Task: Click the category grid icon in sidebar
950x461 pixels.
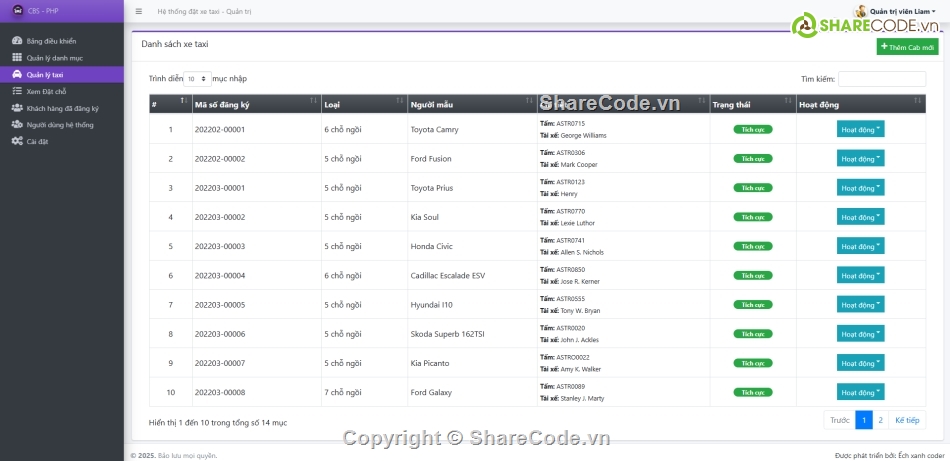Action: (x=17, y=58)
